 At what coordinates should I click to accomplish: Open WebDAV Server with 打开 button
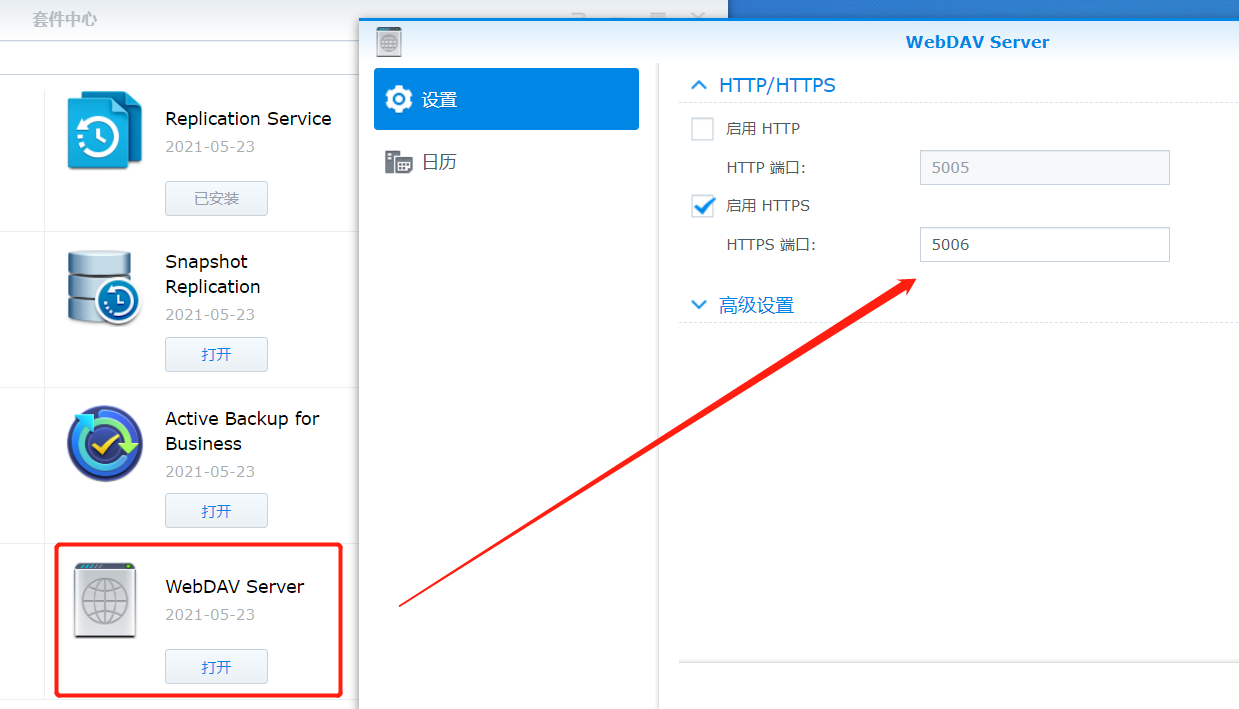click(x=216, y=667)
